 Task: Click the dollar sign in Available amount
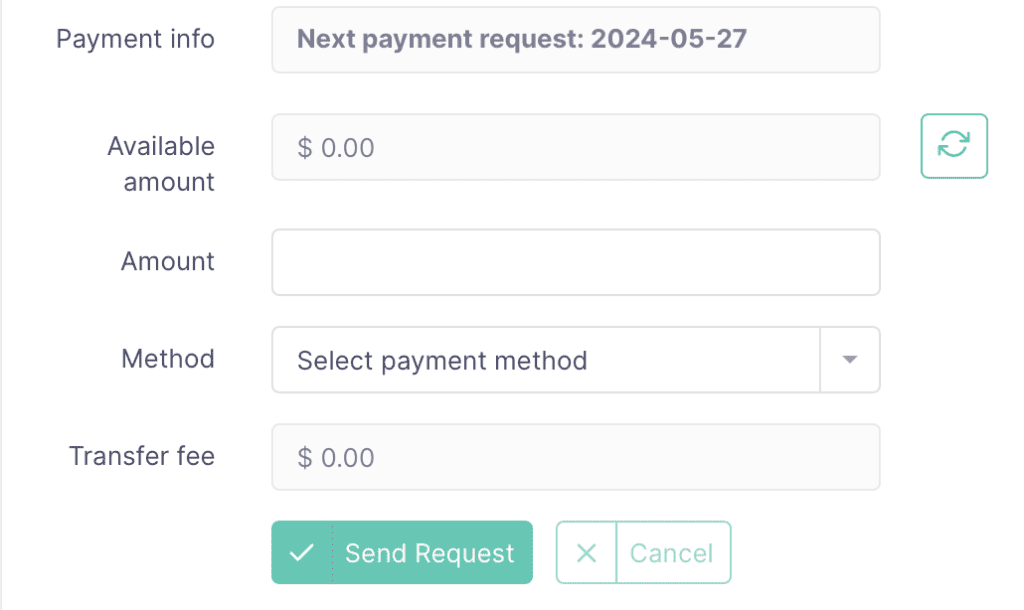coord(304,148)
